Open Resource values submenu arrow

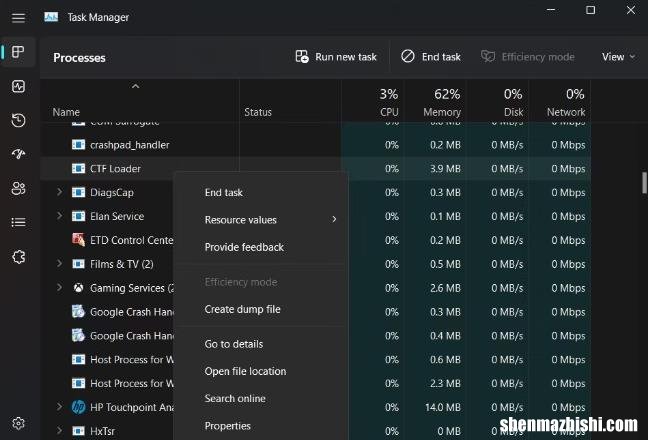(x=334, y=219)
